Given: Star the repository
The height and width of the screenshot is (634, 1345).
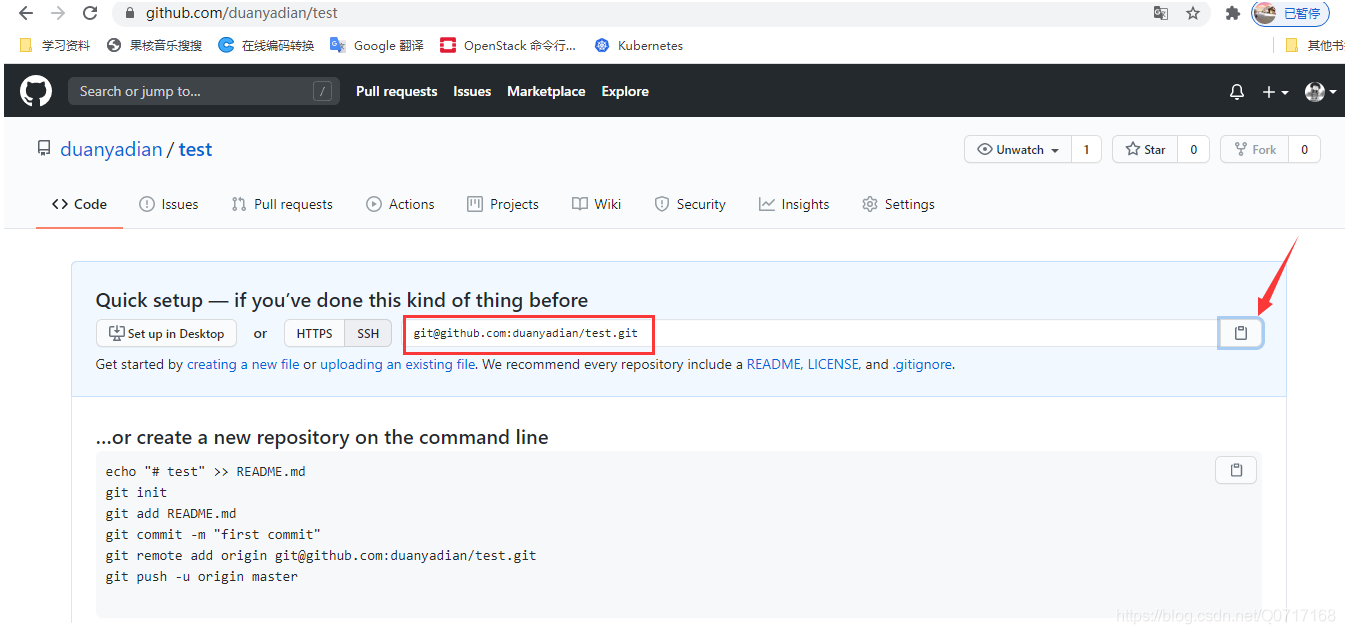Looking at the screenshot, I should [x=1145, y=149].
